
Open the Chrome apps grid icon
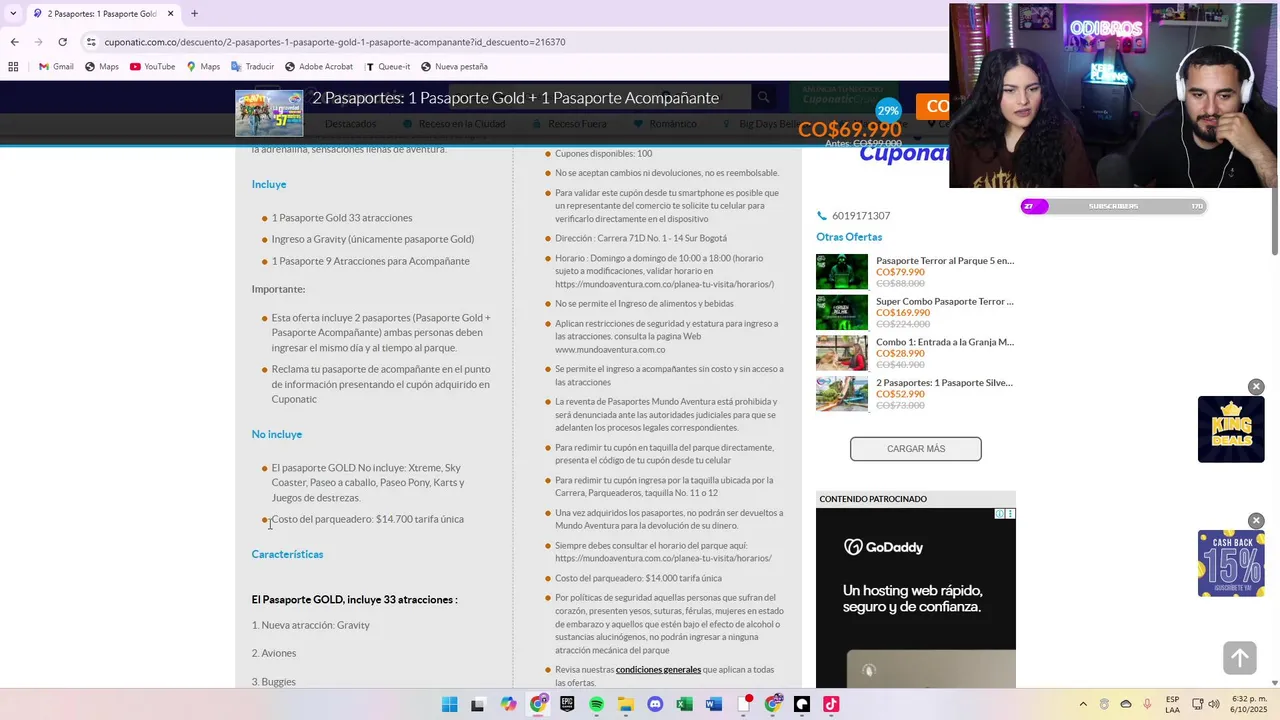(x=13, y=67)
